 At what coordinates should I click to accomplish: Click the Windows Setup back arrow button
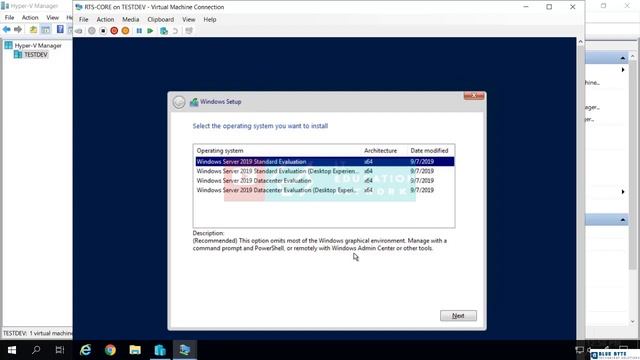tap(179, 102)
